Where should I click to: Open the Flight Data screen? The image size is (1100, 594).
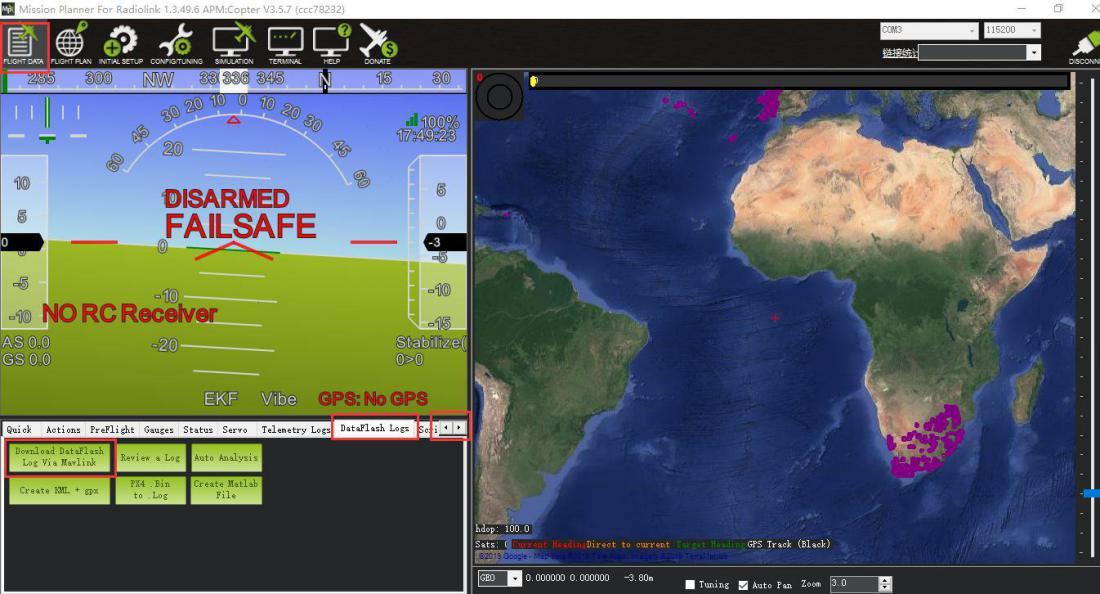click(x=23, y=45)
